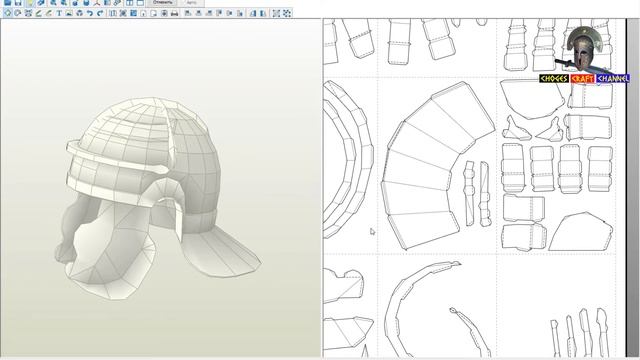Select the Edit Flaps tool
This screenshot has width=640, height=360.
[38, 13]
